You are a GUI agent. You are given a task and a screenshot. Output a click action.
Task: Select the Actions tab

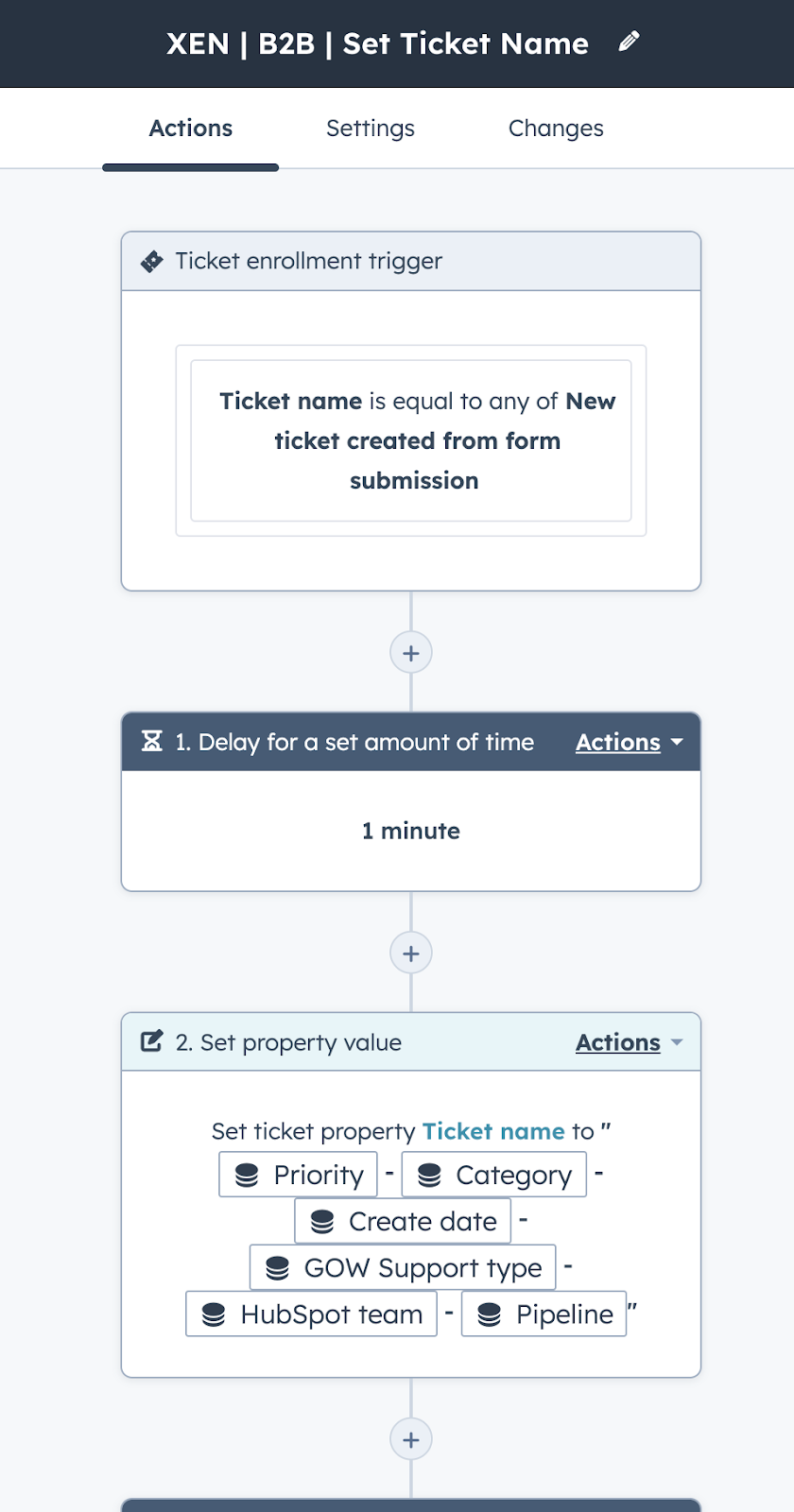pos(191,129)
